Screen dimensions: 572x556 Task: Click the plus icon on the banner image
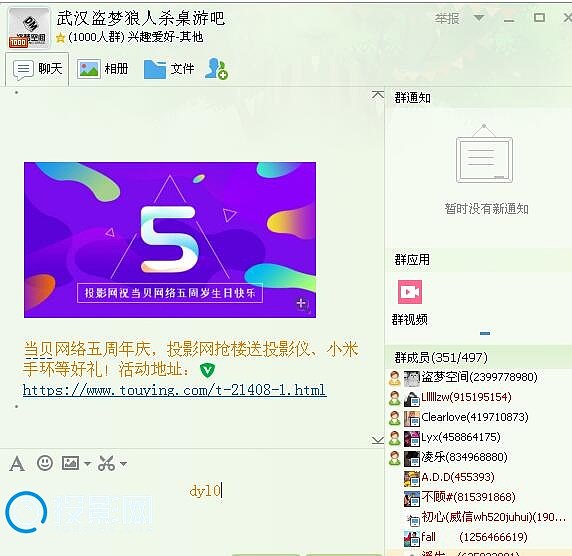coord(302,304)
